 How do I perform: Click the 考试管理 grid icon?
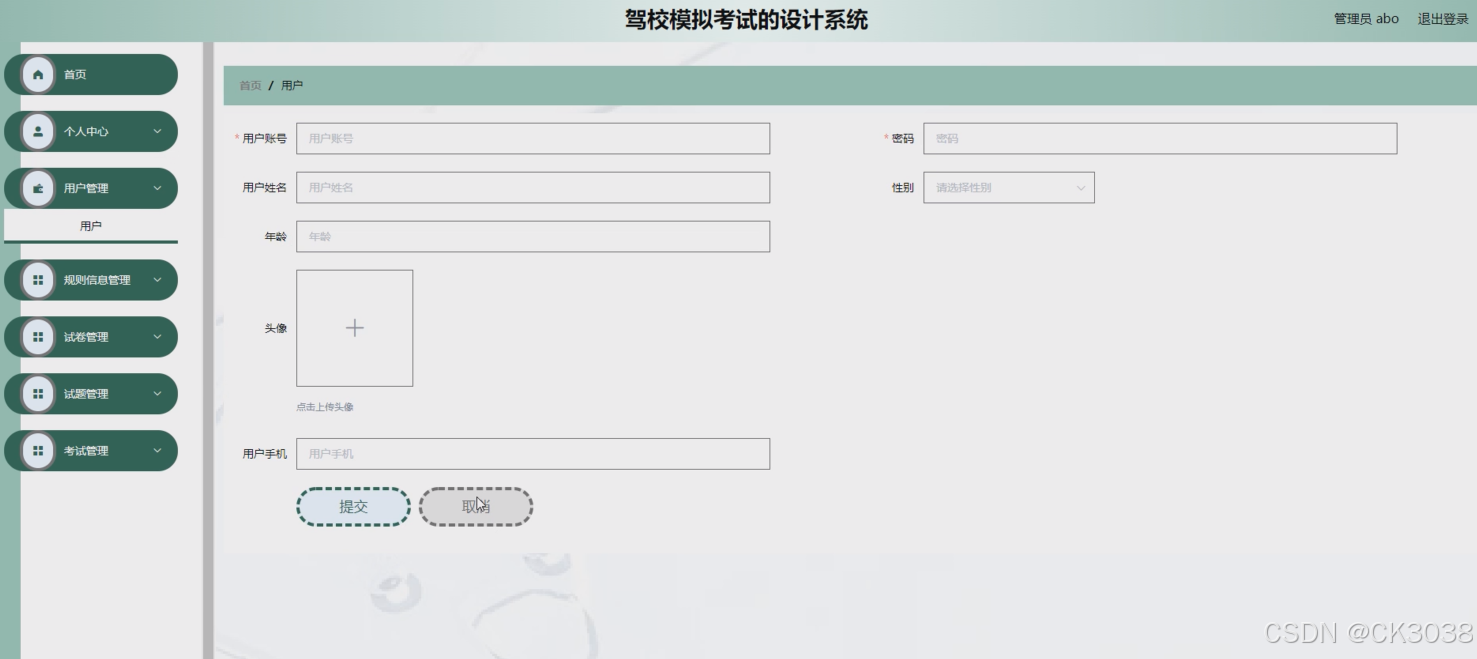tap(38, 451)
